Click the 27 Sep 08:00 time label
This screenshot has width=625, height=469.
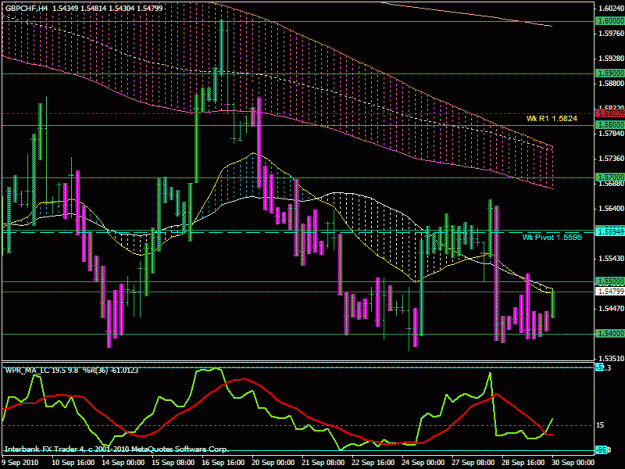tap(473, 462)
